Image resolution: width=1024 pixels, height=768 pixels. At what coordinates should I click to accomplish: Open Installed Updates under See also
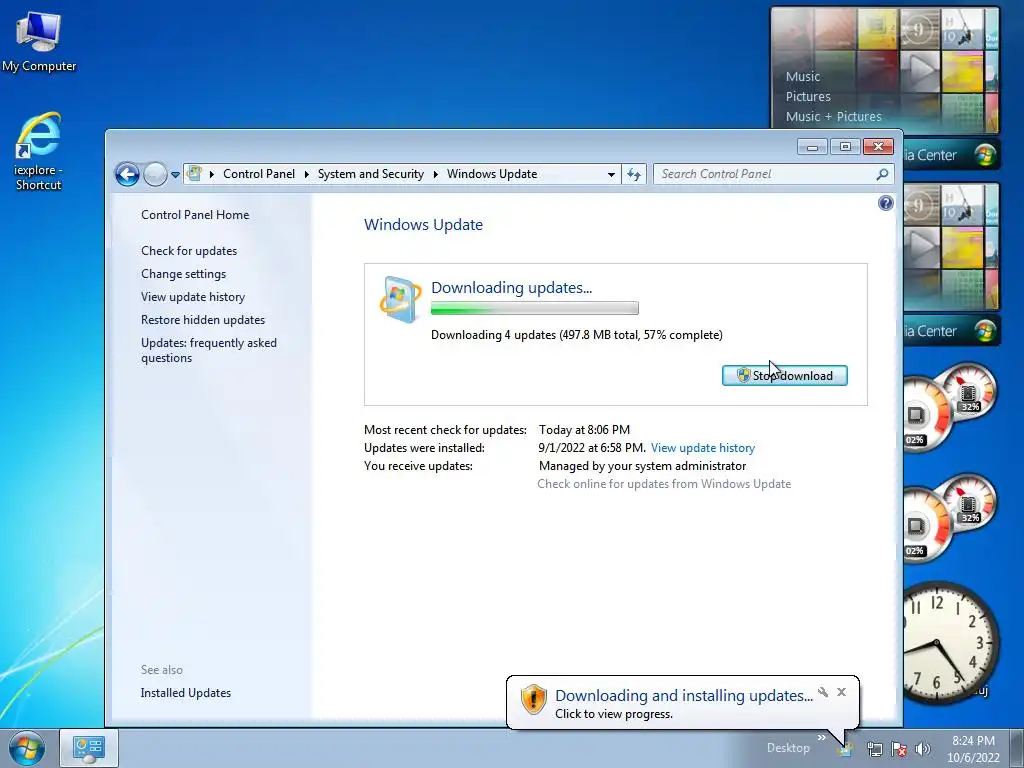coord(185,693)
